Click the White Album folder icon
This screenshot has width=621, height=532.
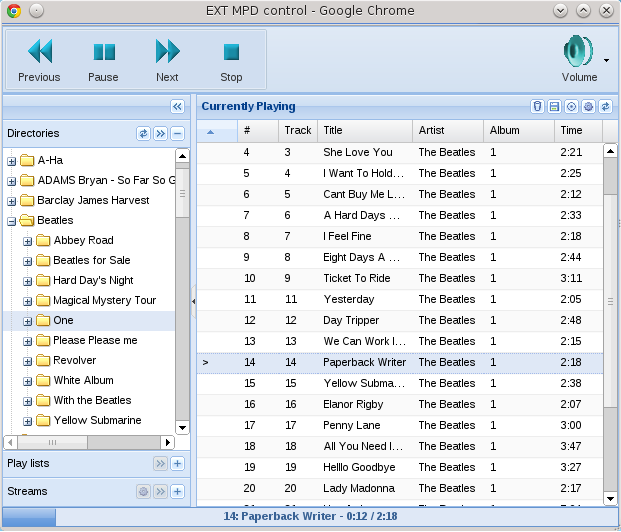click(x=43, y=380)
